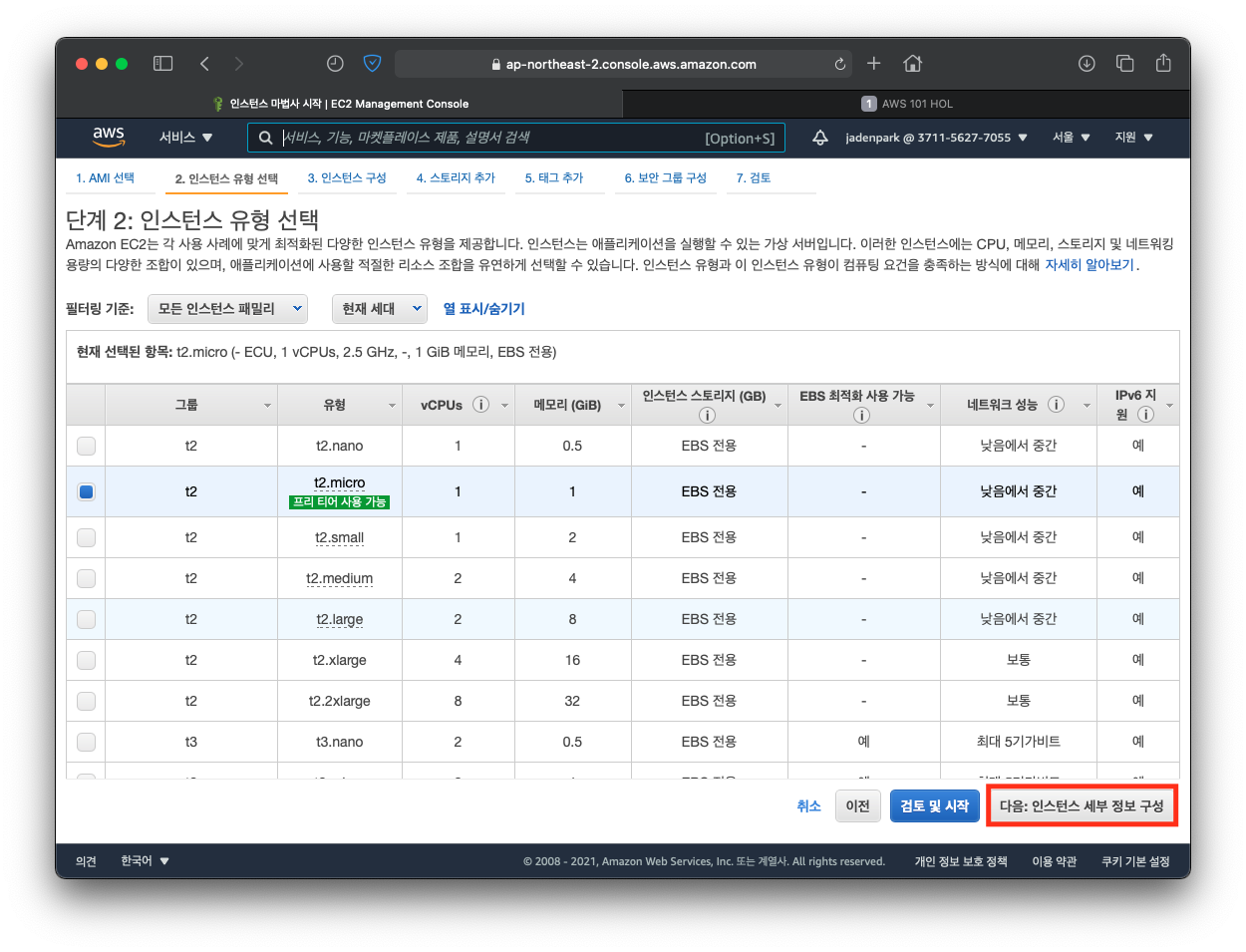Click the 의견 feedback link in footer
Image resolution: width=1246 pixels, height=952 pixels.
(87, 861)
